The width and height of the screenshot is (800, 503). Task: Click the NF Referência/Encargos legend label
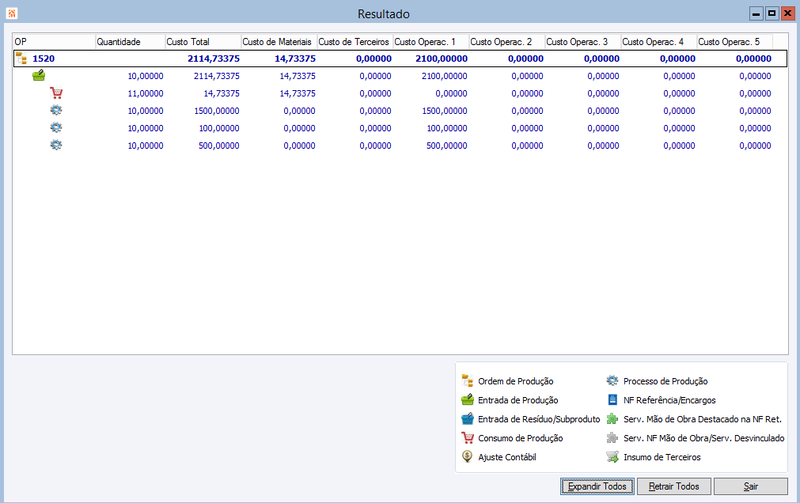[x=669, y=400]
